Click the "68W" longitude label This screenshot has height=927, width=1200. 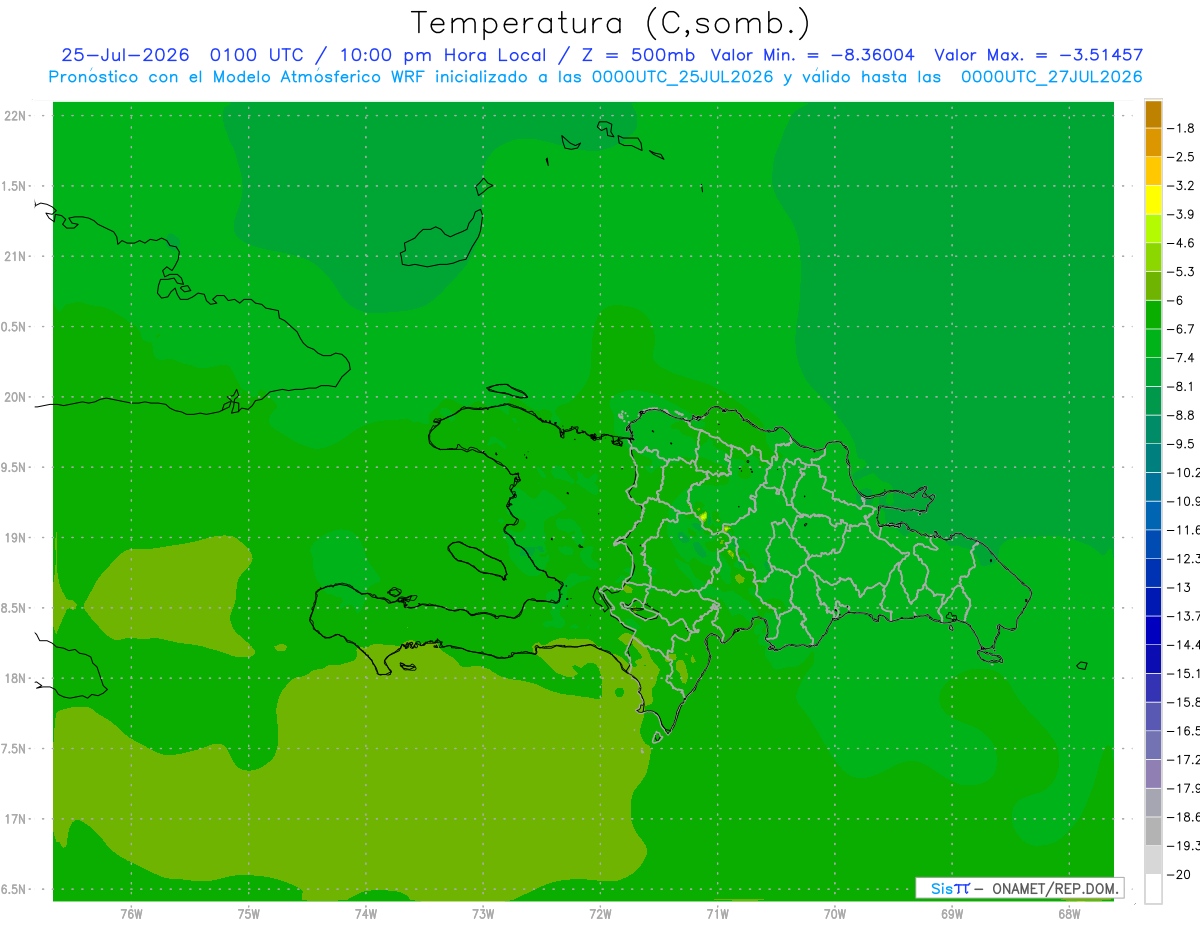click(x=1069, y=914)
